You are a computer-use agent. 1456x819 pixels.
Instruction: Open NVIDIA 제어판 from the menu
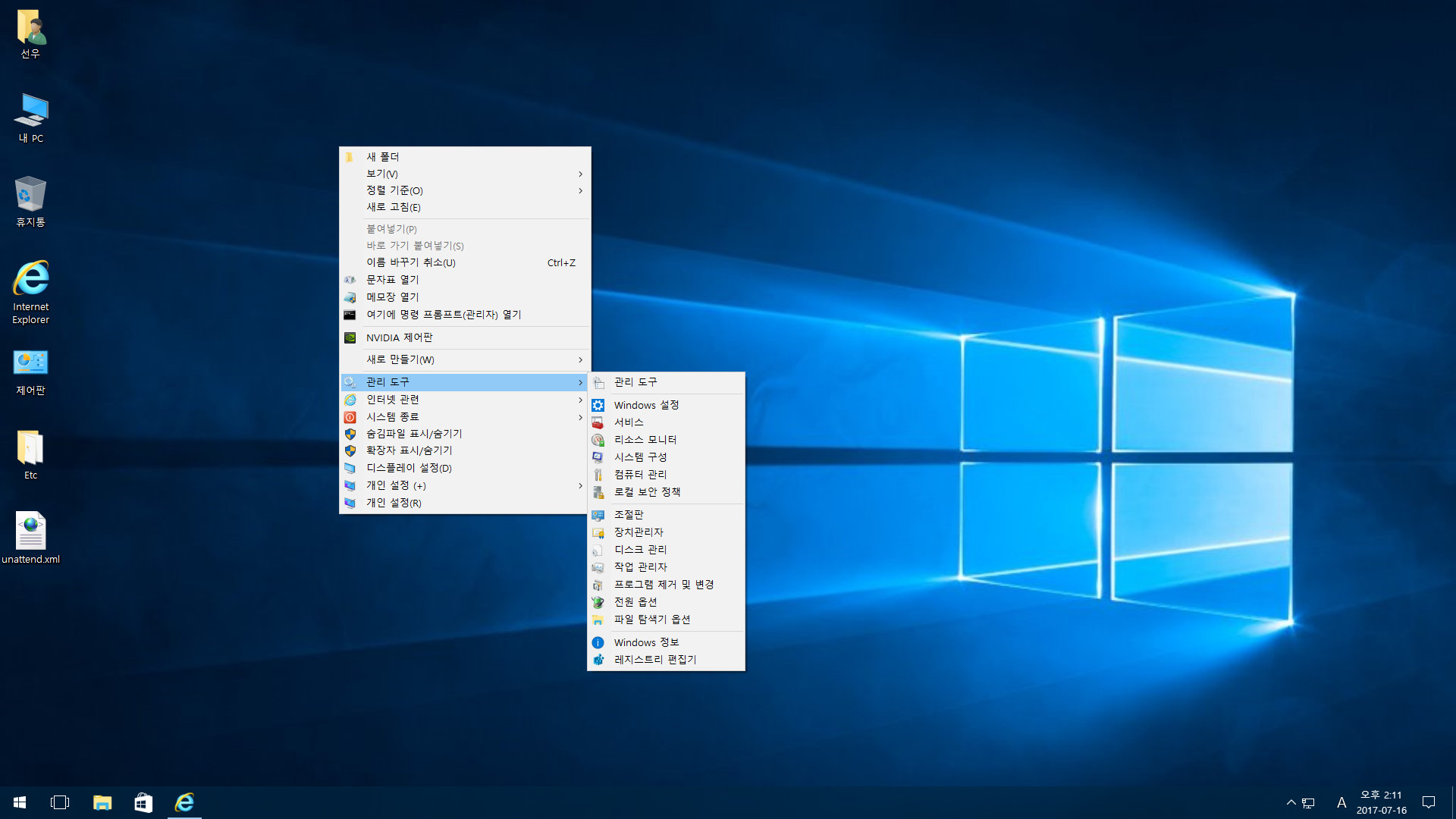[465, 337]
